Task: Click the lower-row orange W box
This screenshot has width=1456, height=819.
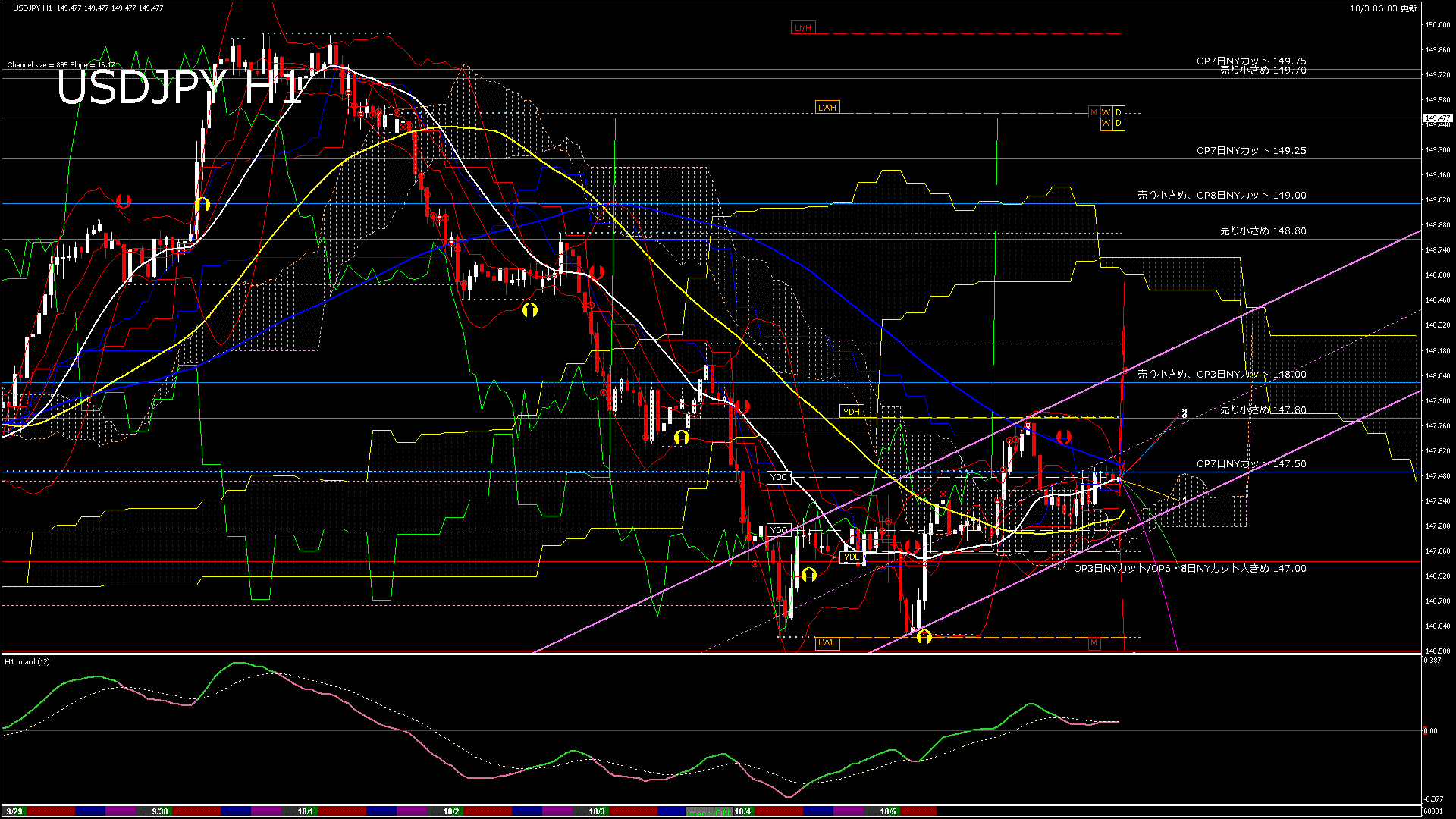Action: click(x=1106, y=124)
